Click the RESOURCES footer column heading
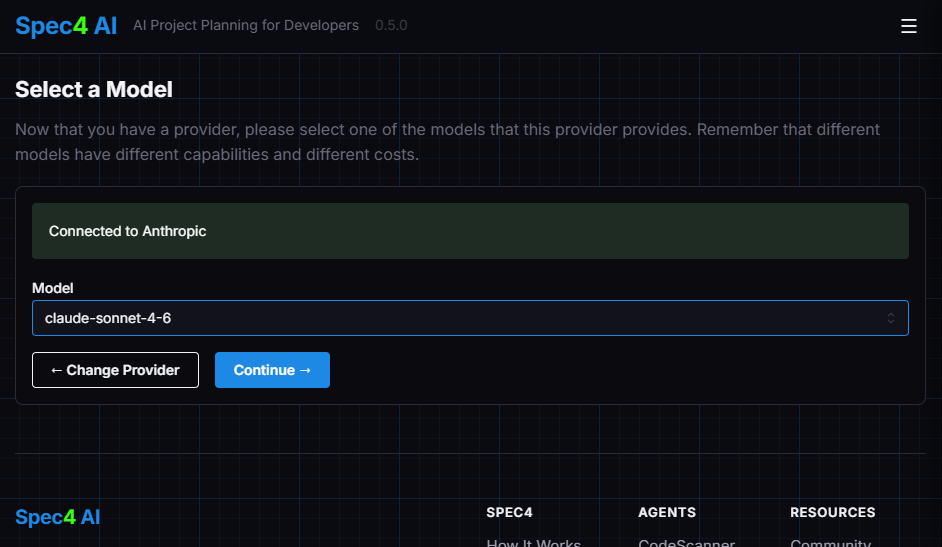The image size is (942, 547). point(833,512)
